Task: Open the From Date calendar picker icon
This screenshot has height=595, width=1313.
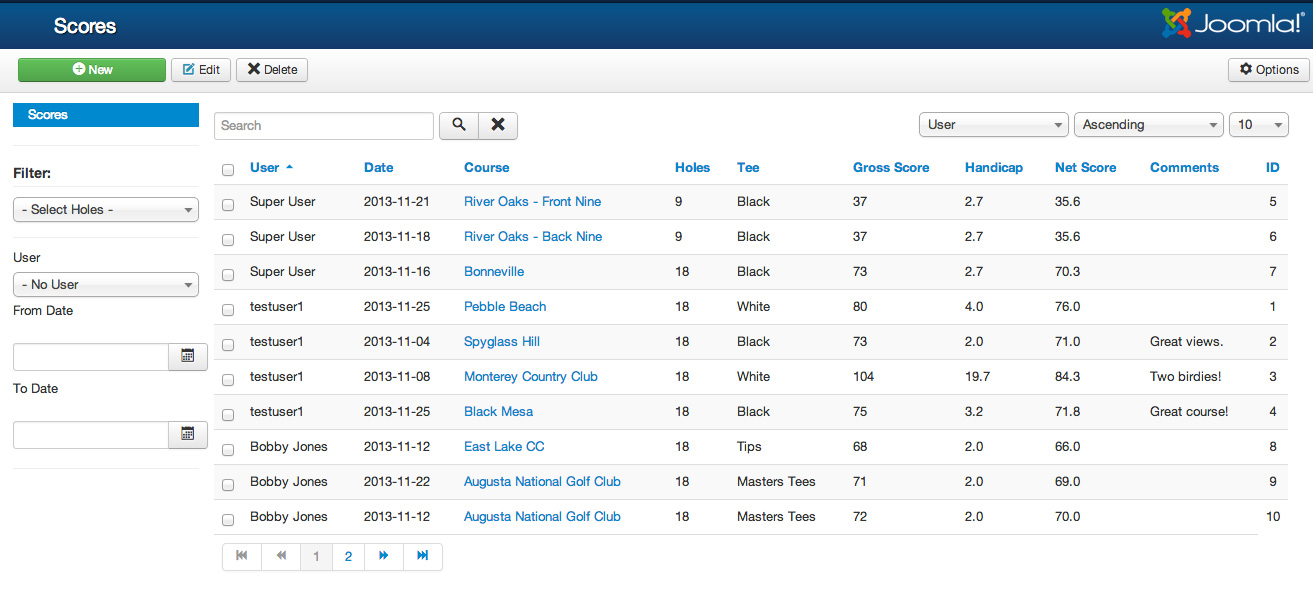Action: [x=187, y=356]
